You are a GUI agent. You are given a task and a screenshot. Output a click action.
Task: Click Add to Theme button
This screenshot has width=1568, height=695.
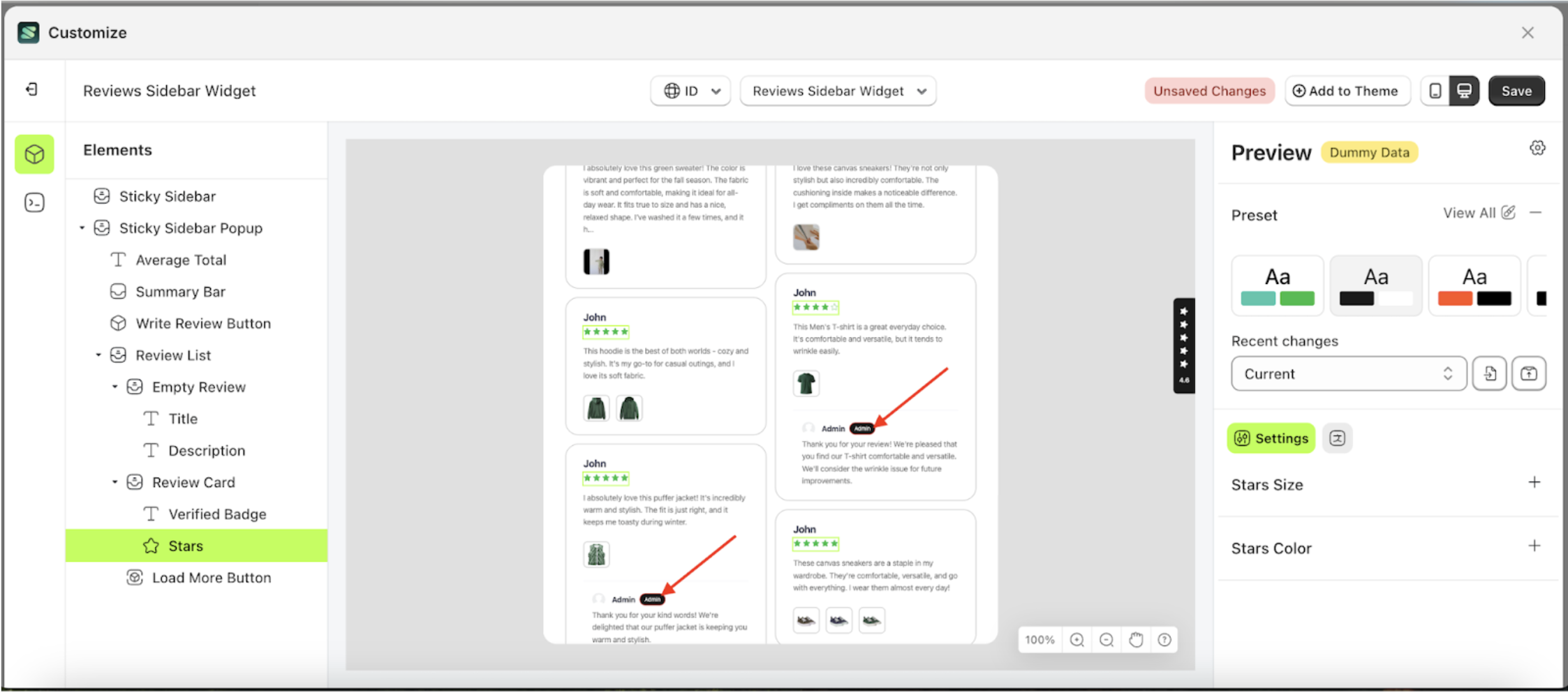point(1346,91)
